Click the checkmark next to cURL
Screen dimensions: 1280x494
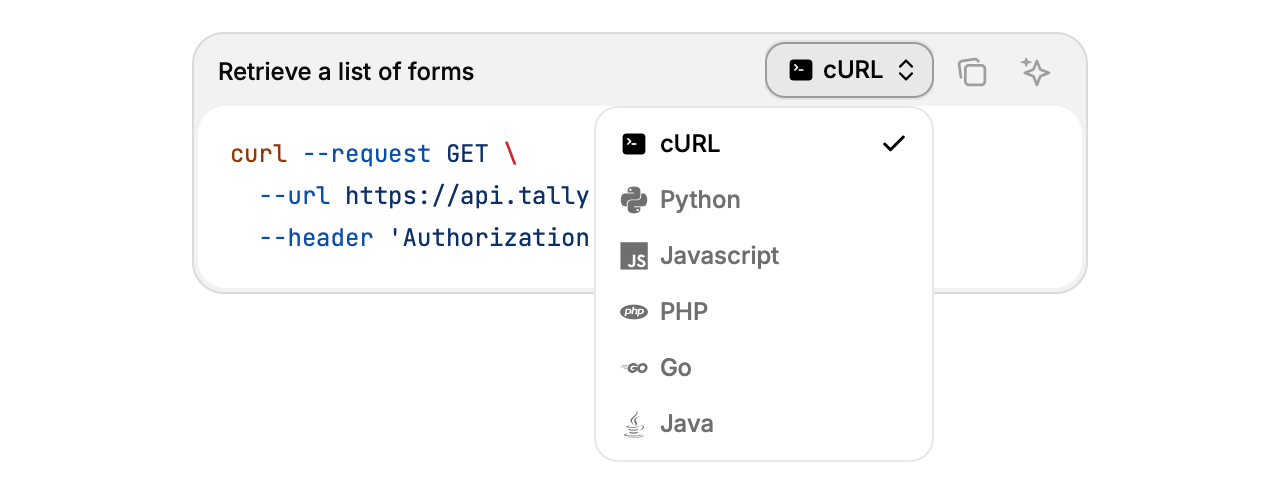(894, 144)
